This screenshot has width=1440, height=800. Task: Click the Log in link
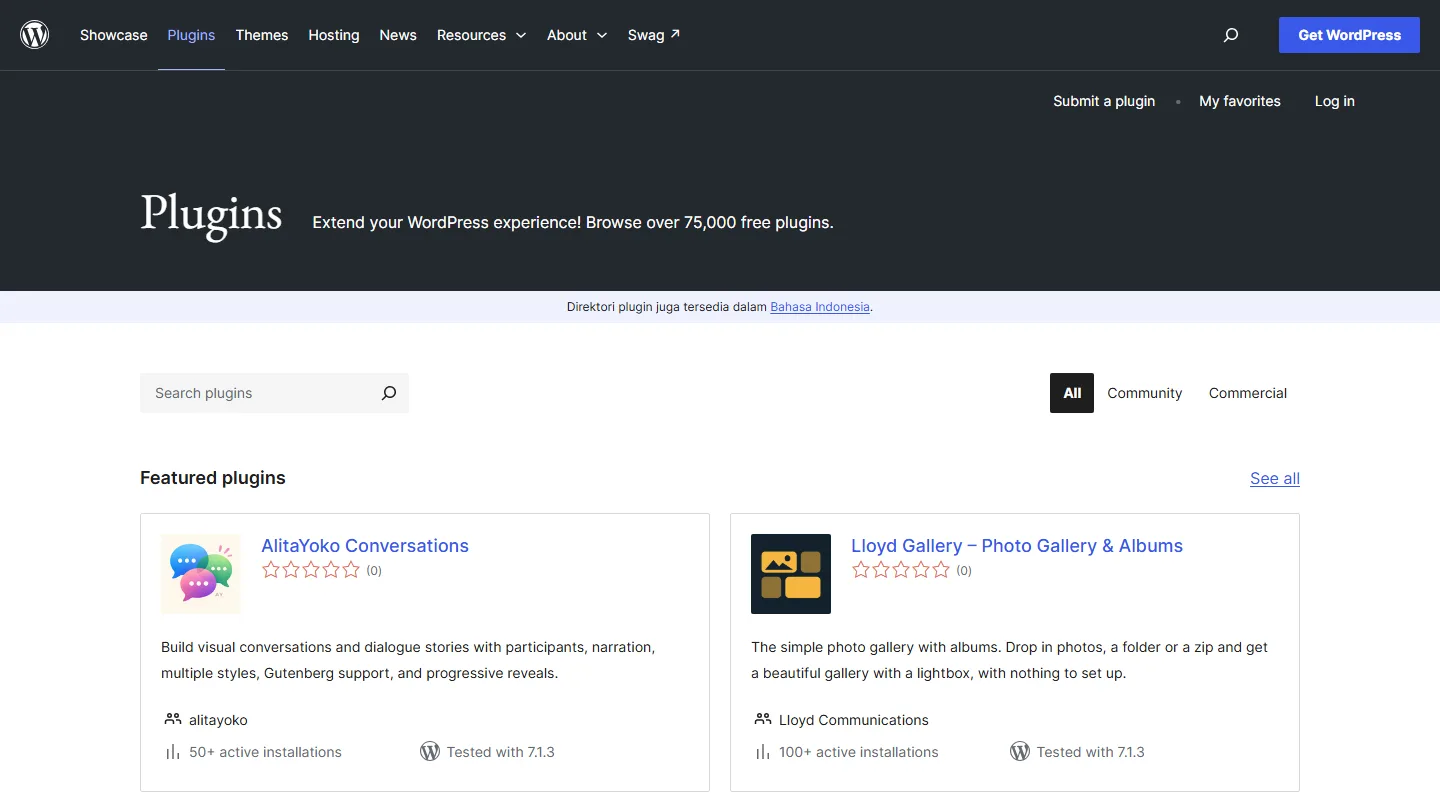point(1335,101)
